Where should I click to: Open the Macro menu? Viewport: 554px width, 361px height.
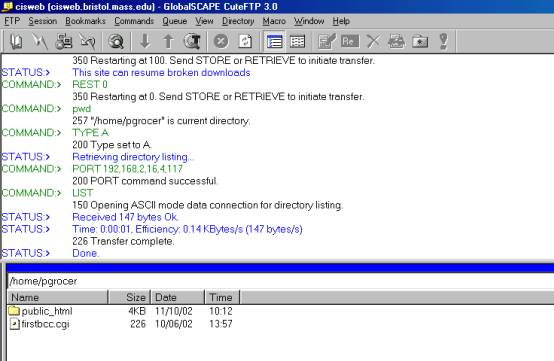274,21
